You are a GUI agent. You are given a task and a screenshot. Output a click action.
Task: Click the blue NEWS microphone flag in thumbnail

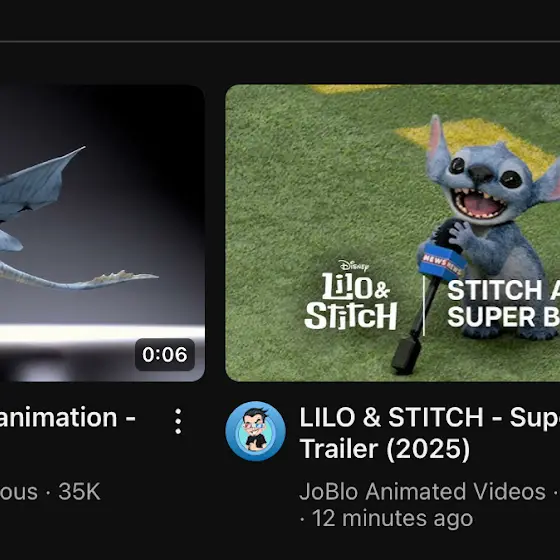tap(443, 262)
